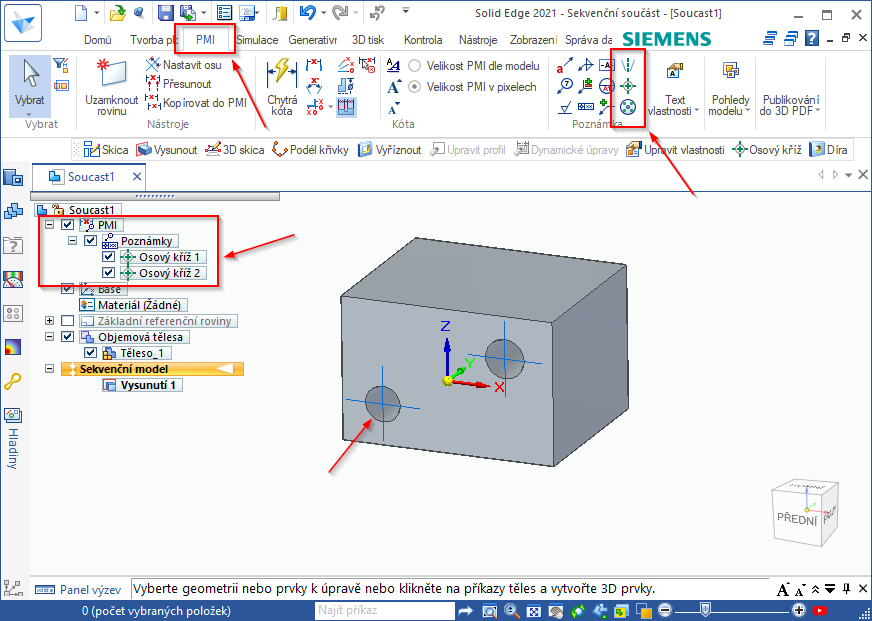Enable the Základní referenční roviny checkbox
The image size is (872, 621).
point(68,321)
